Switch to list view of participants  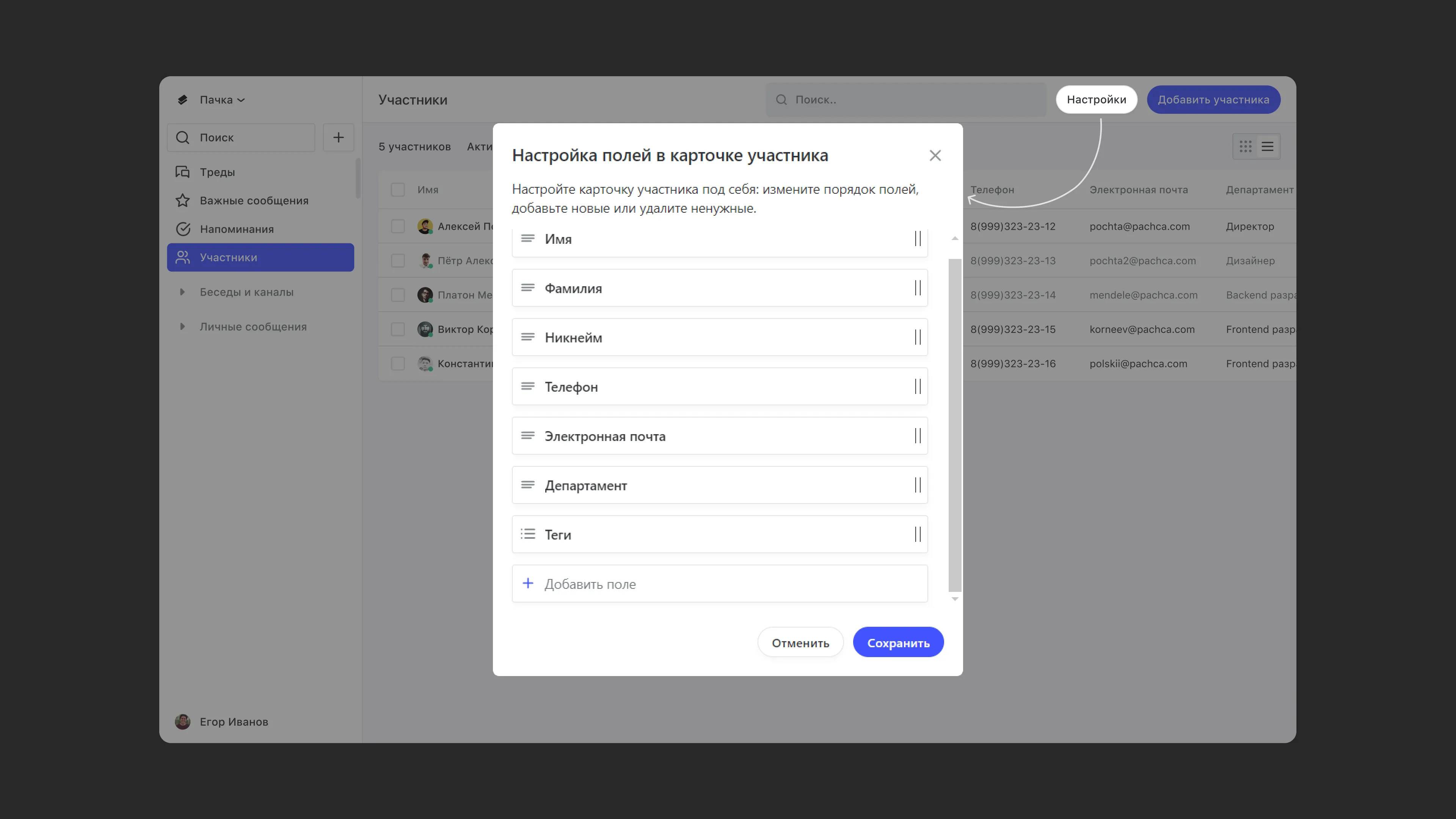[x=1268, y=147]
